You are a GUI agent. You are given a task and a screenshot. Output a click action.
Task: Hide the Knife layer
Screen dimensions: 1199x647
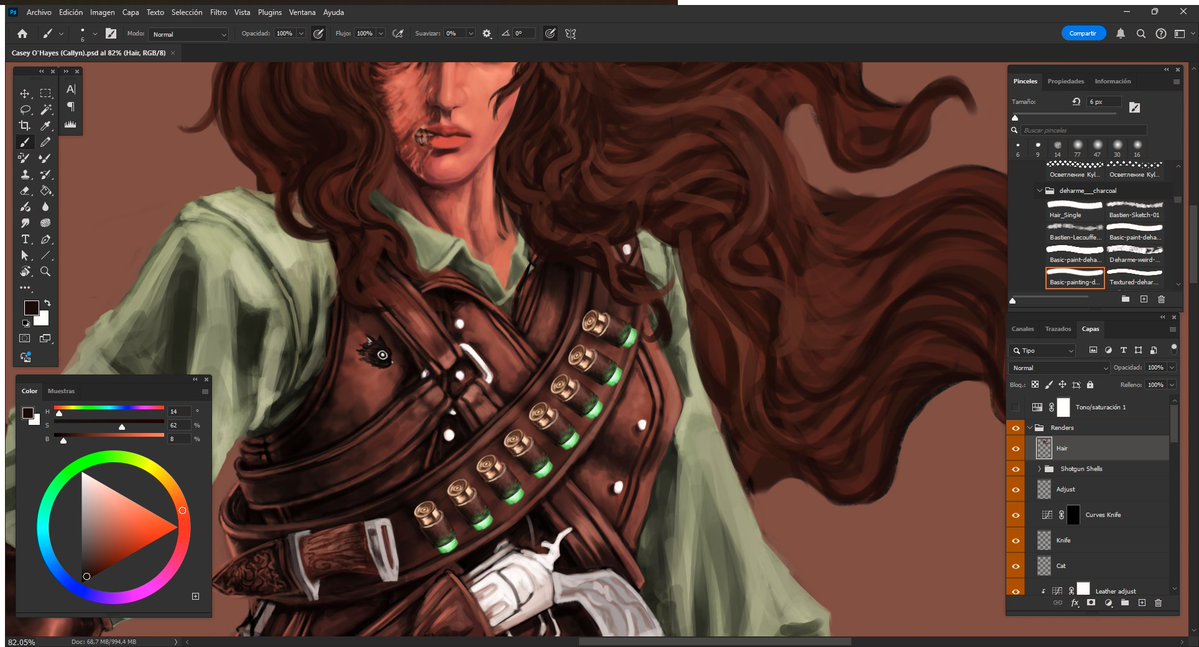coord(1015,541)
